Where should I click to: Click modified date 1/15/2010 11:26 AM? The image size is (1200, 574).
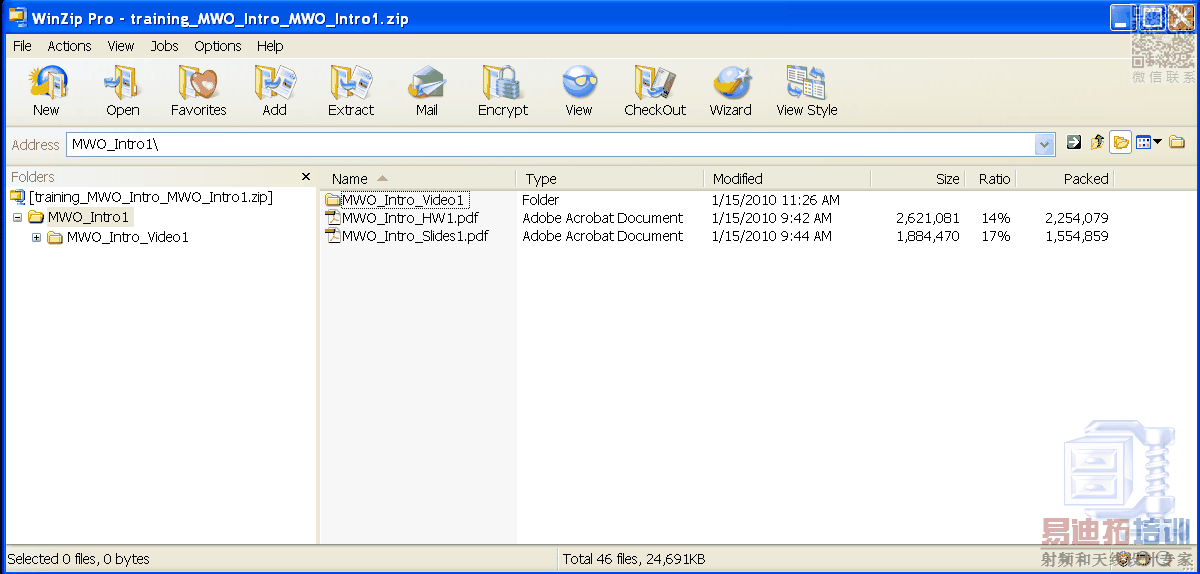point(775,200)
